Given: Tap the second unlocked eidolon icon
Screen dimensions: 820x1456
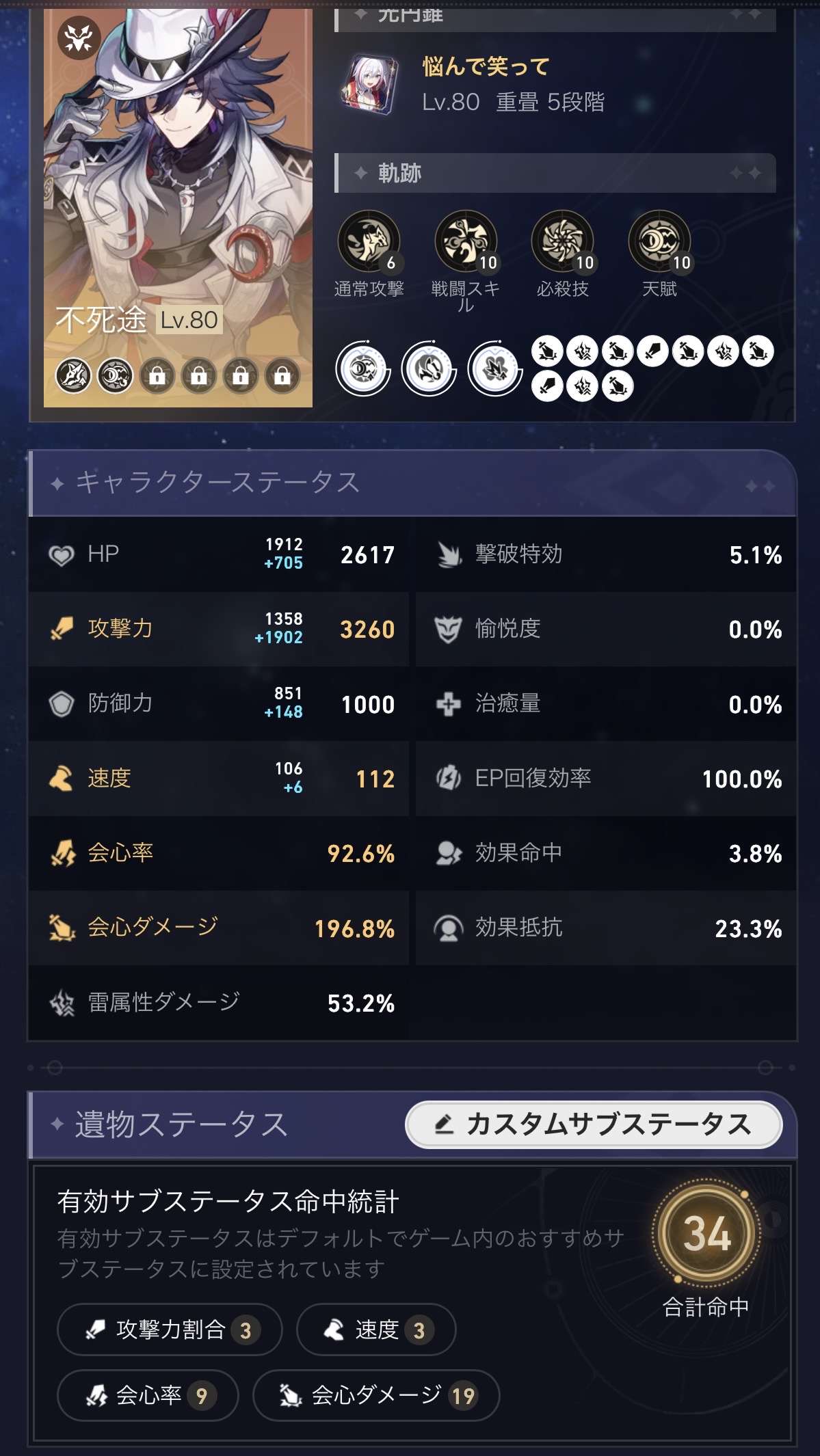Looking at the screenshot, I should coord(115,375).
